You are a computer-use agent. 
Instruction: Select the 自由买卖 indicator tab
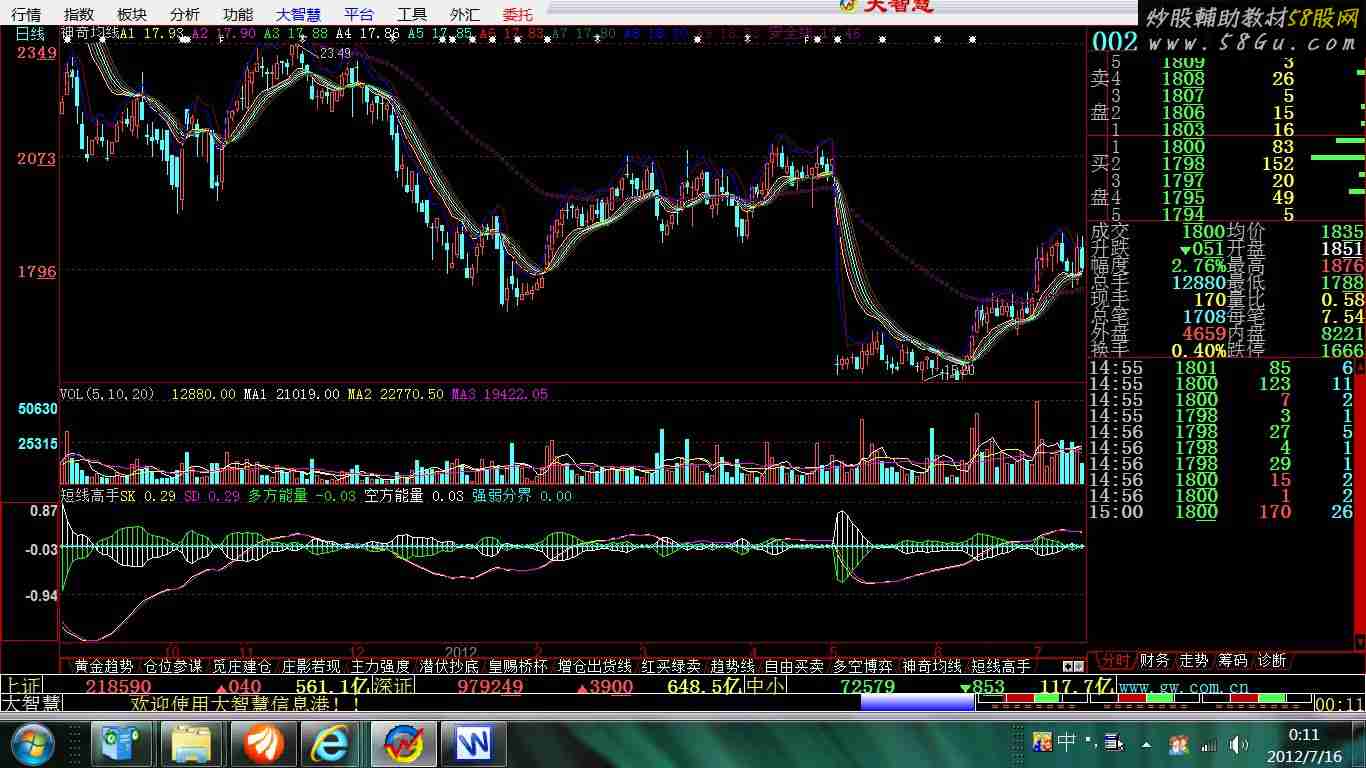[x=794, y=666]
